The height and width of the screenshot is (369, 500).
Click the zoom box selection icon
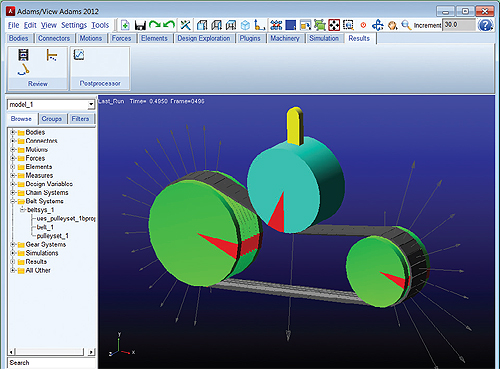[348, 25]
